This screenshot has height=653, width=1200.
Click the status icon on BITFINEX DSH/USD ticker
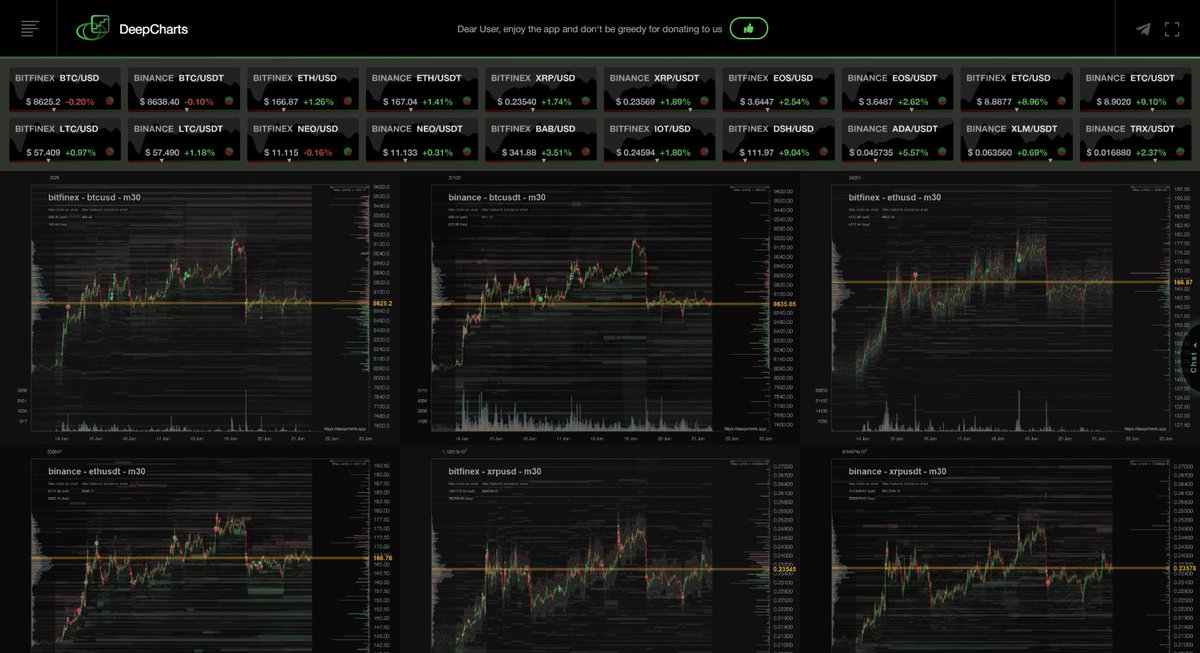click(826, 150)
